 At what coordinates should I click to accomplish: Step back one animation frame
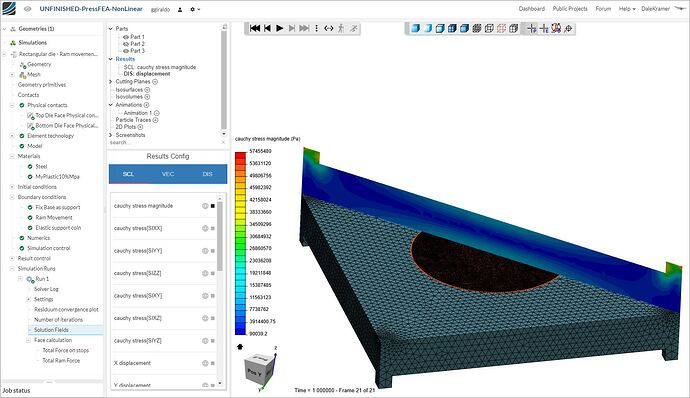[x=267, y=28]
